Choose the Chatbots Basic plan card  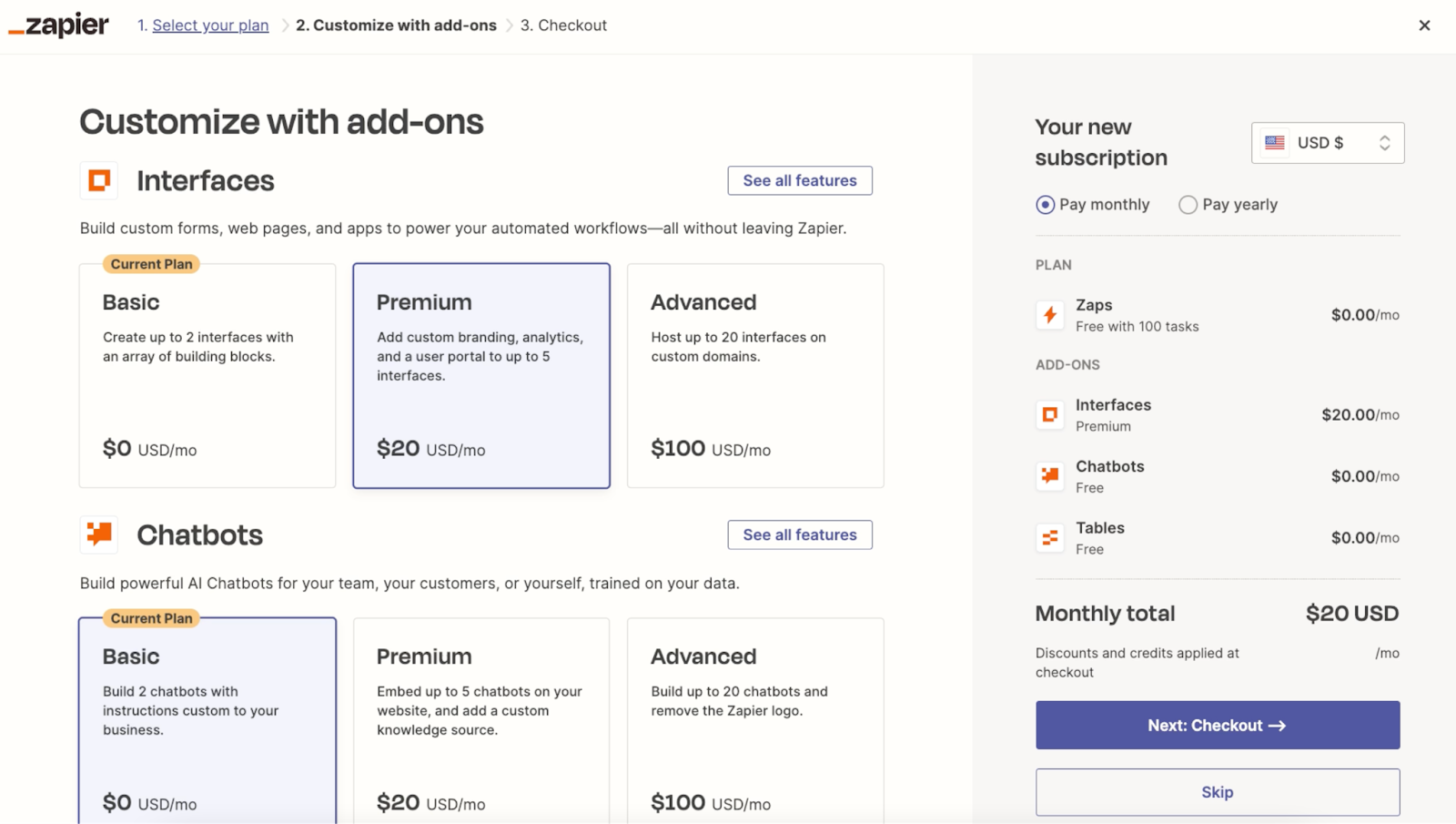[207, 721]
